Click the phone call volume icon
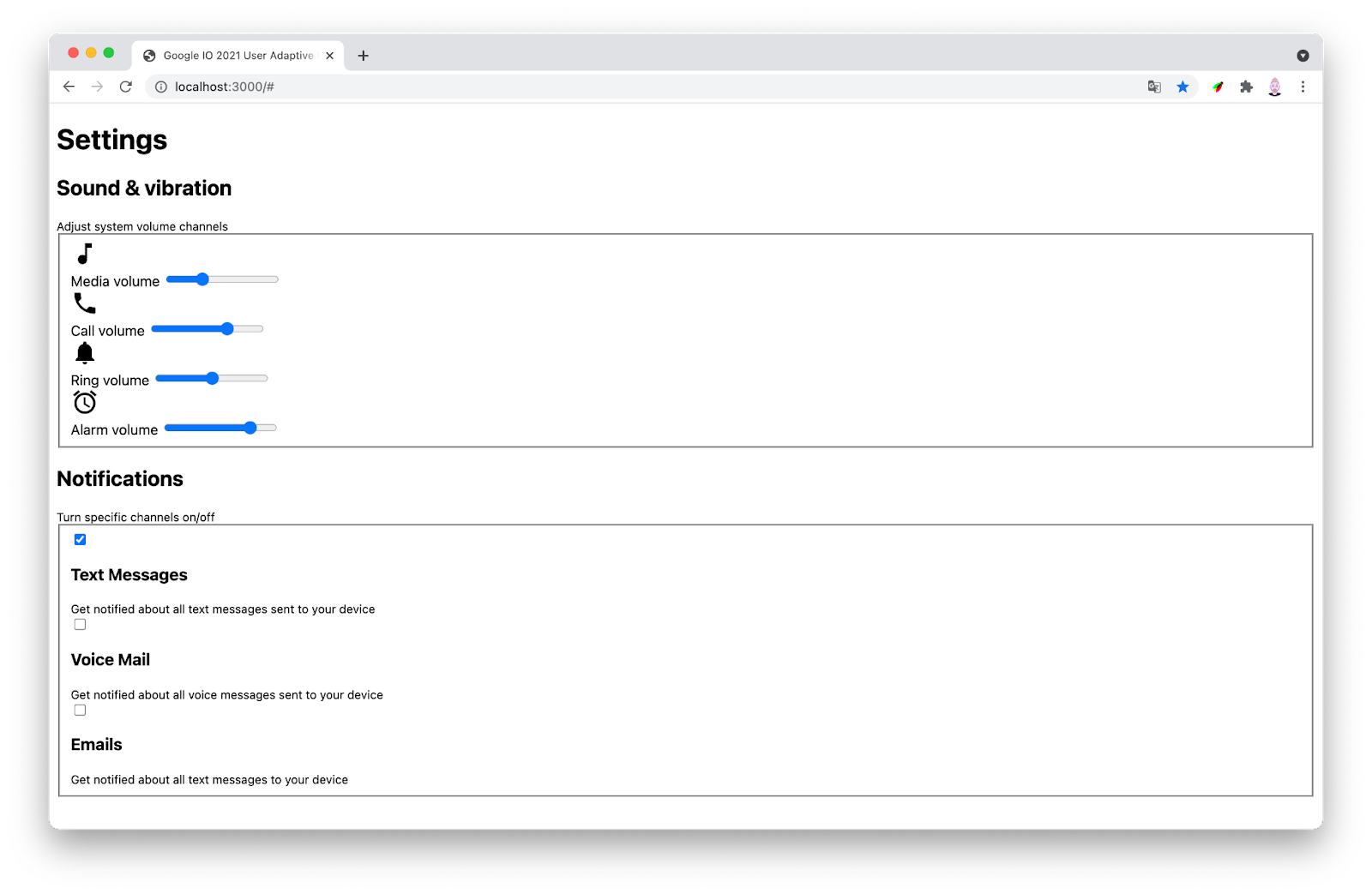Image resolution: width=1372 pixels, height=894 pixels. pos(84,303)
